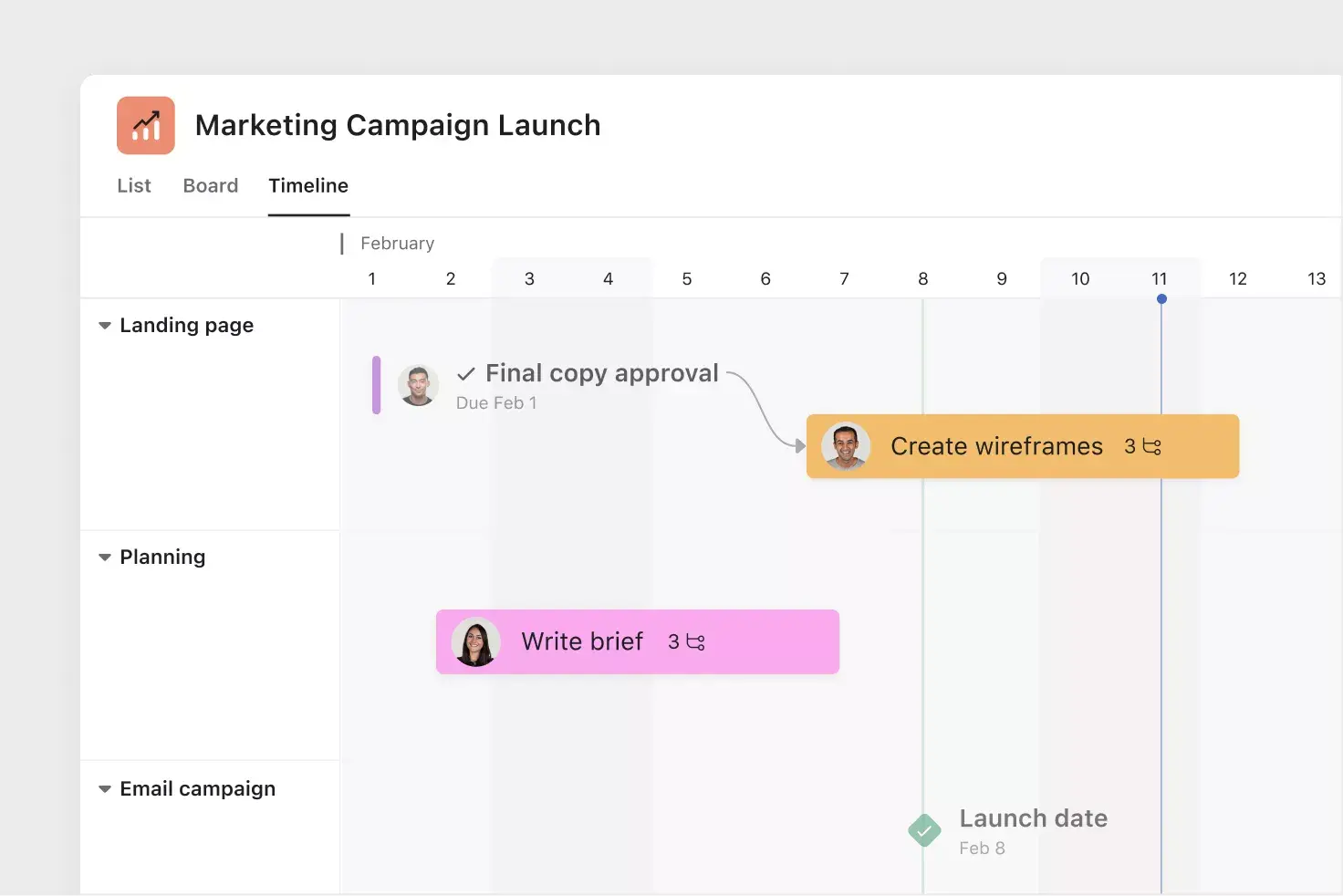
Task: Collapse the Planning section
Action: pyautogui.click(x=104, y=557)
